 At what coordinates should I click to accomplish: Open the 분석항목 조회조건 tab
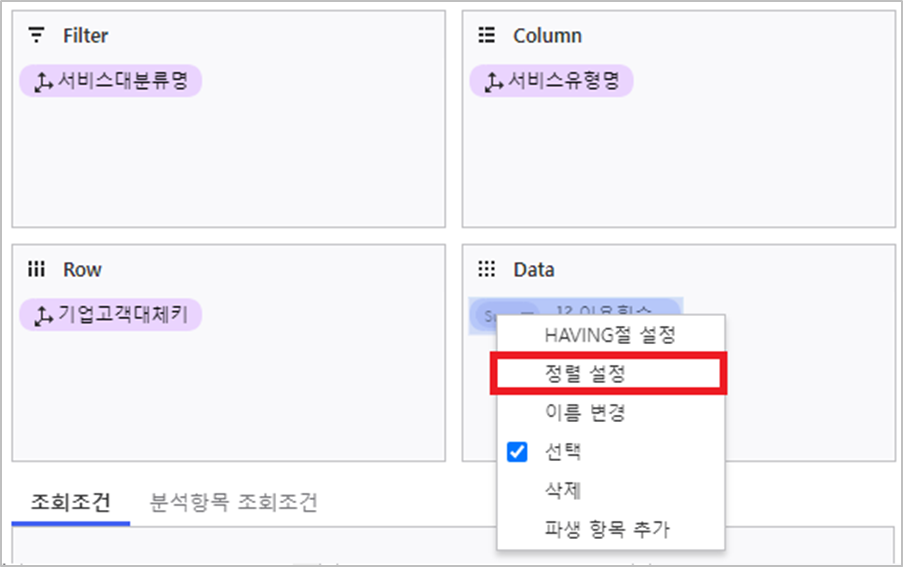click(233, 502)
